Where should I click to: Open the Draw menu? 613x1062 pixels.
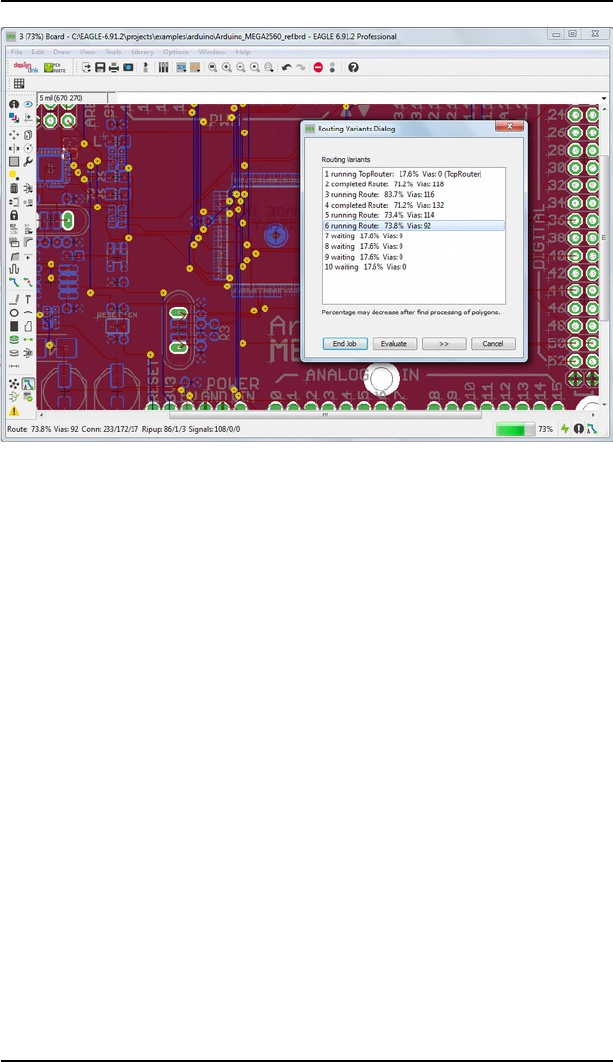coord(62,51)
